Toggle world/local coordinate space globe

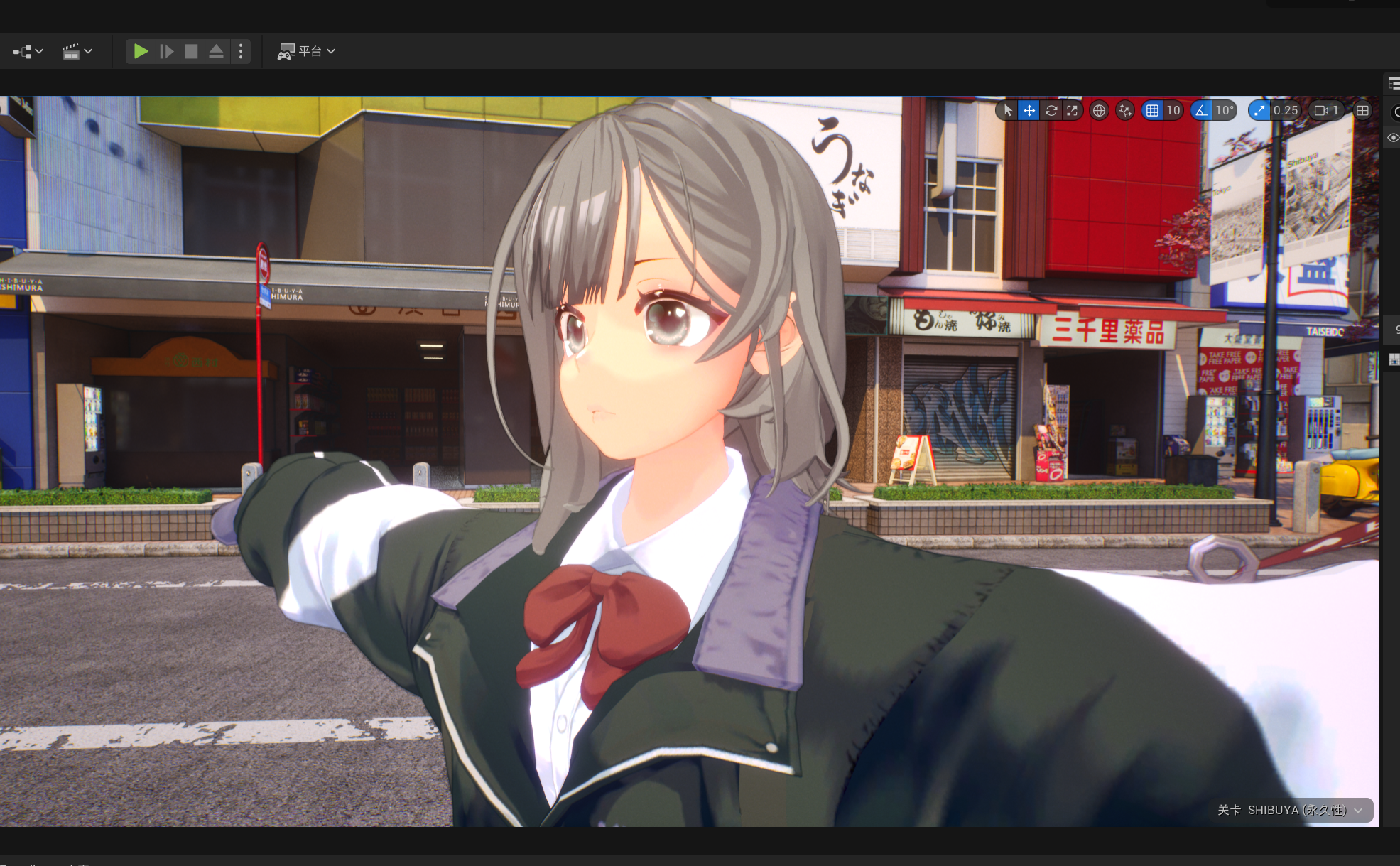pos(1099,110)
